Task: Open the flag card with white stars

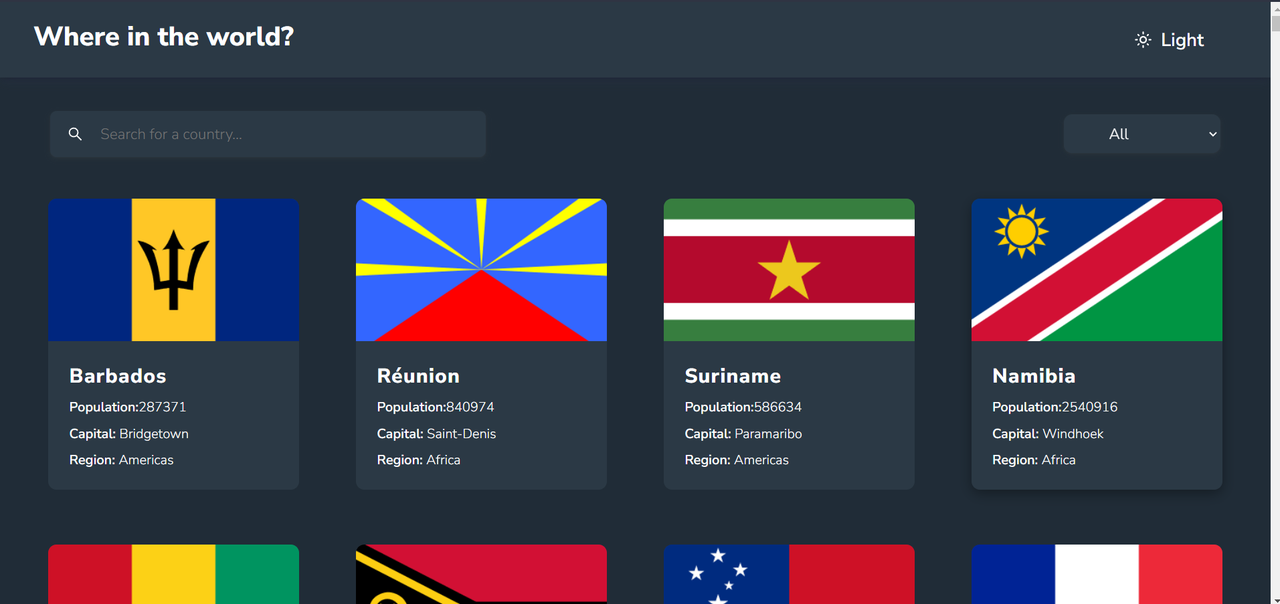Action: click(789, 574)
